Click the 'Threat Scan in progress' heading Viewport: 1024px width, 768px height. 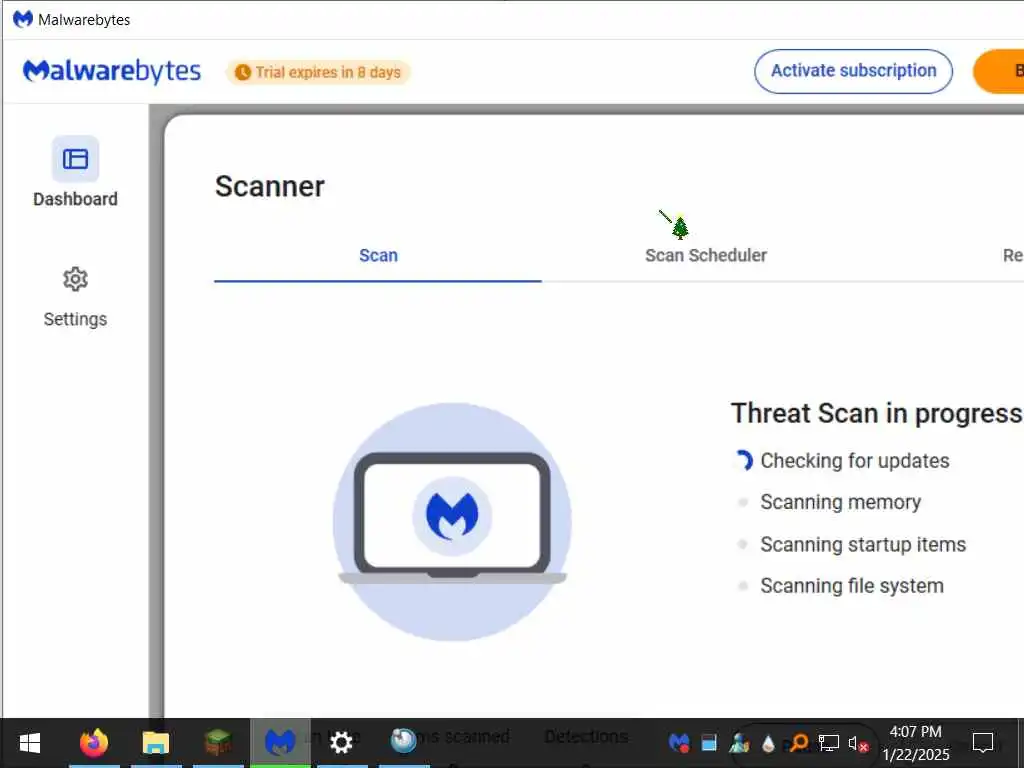876,413
